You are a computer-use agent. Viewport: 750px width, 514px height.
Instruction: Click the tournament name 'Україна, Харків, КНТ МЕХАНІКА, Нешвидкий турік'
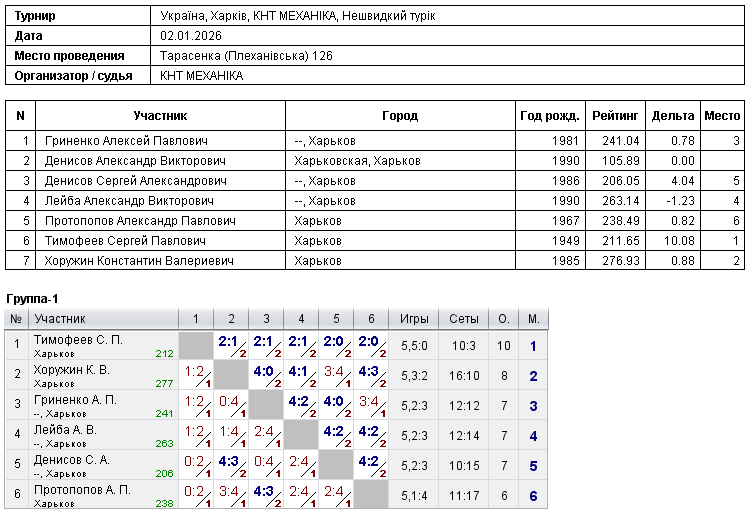pyautogui.click(x=298, y=16)
